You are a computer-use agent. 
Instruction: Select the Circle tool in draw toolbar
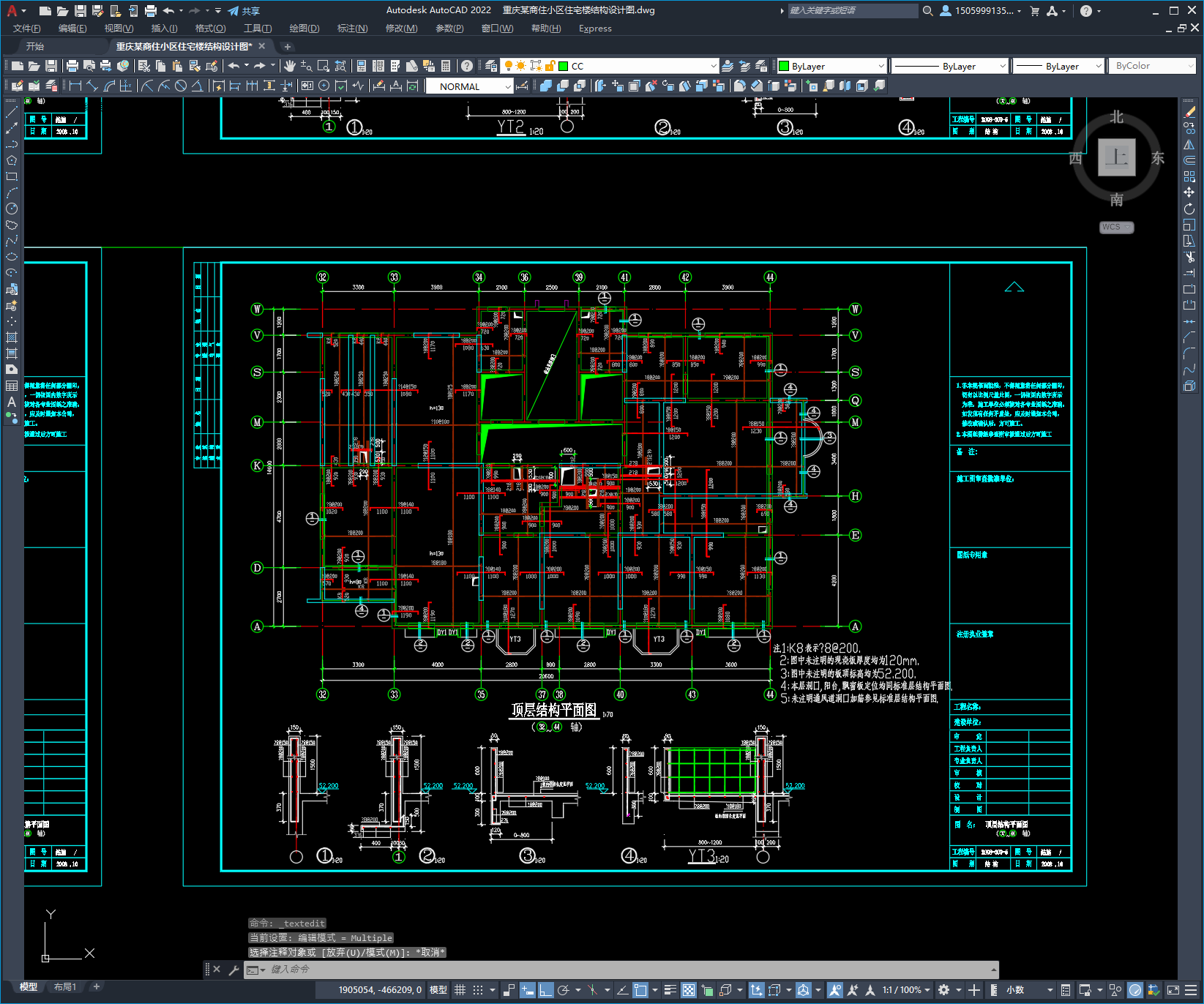pyautogui.click(x=12, y=209)
